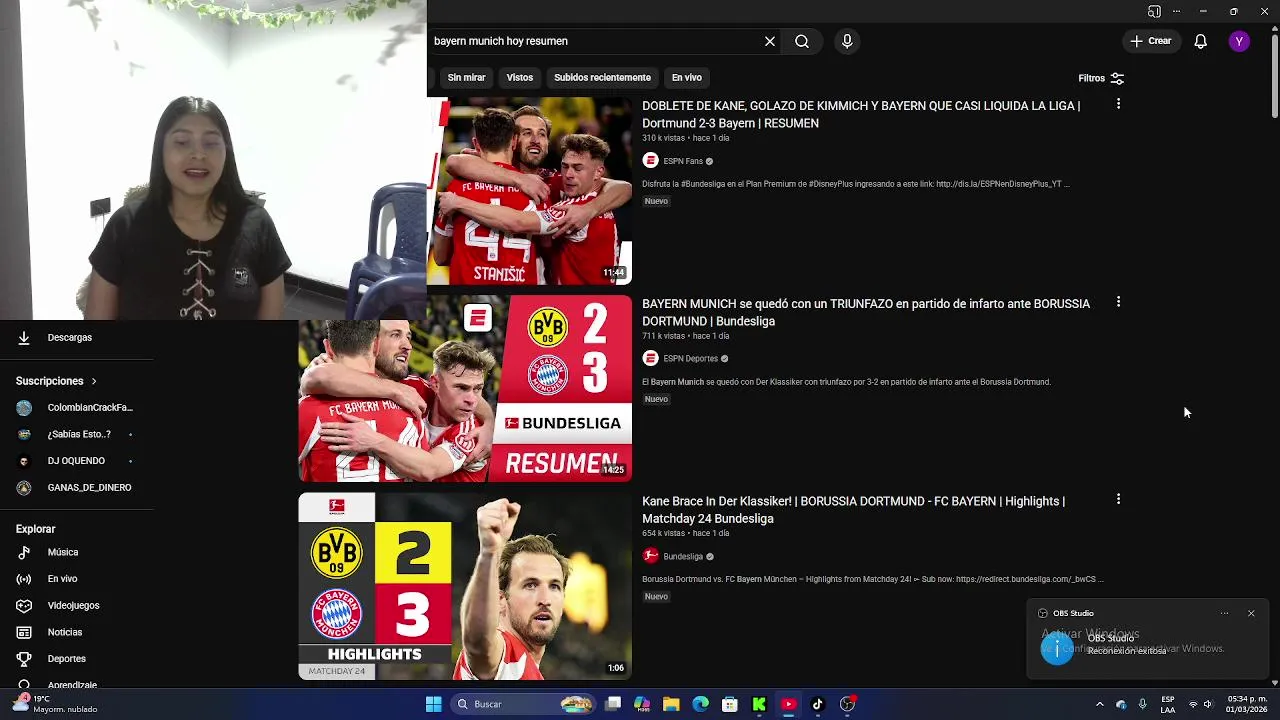1280x720 pixels.
Task: Open more options for the DOBLETE DE KANE video
Action: (1118, 104)
